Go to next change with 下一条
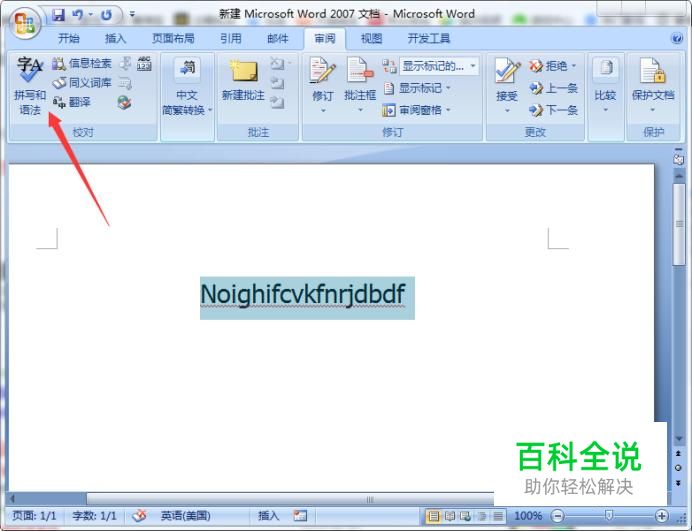692x531 pixels. point(553,110)
